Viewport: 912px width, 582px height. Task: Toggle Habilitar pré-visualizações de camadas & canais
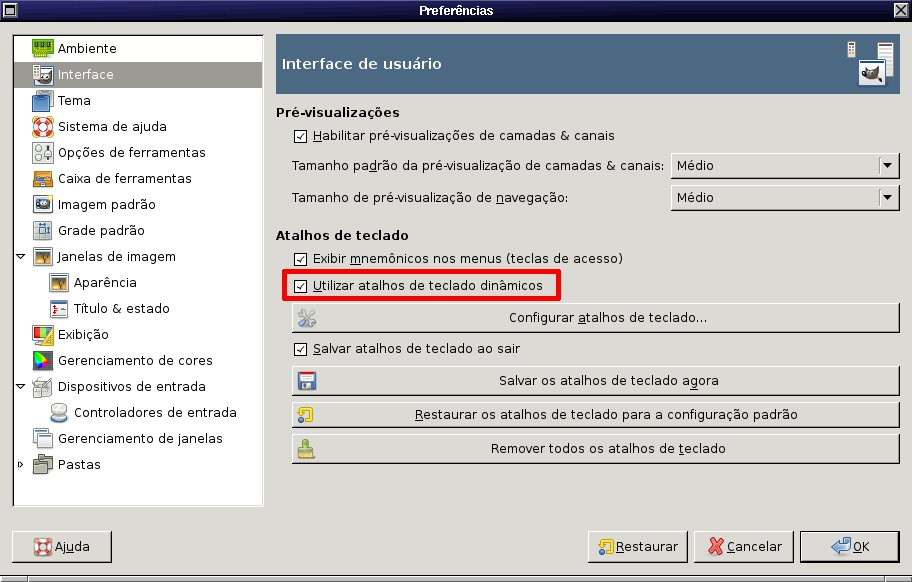coord(300,136)
